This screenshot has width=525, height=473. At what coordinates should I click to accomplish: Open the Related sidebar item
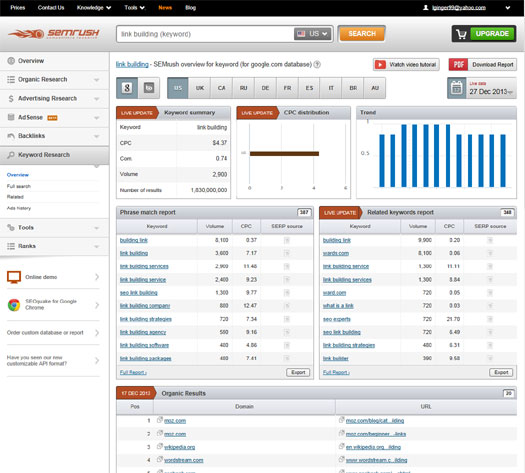click(x=15, y=197)
